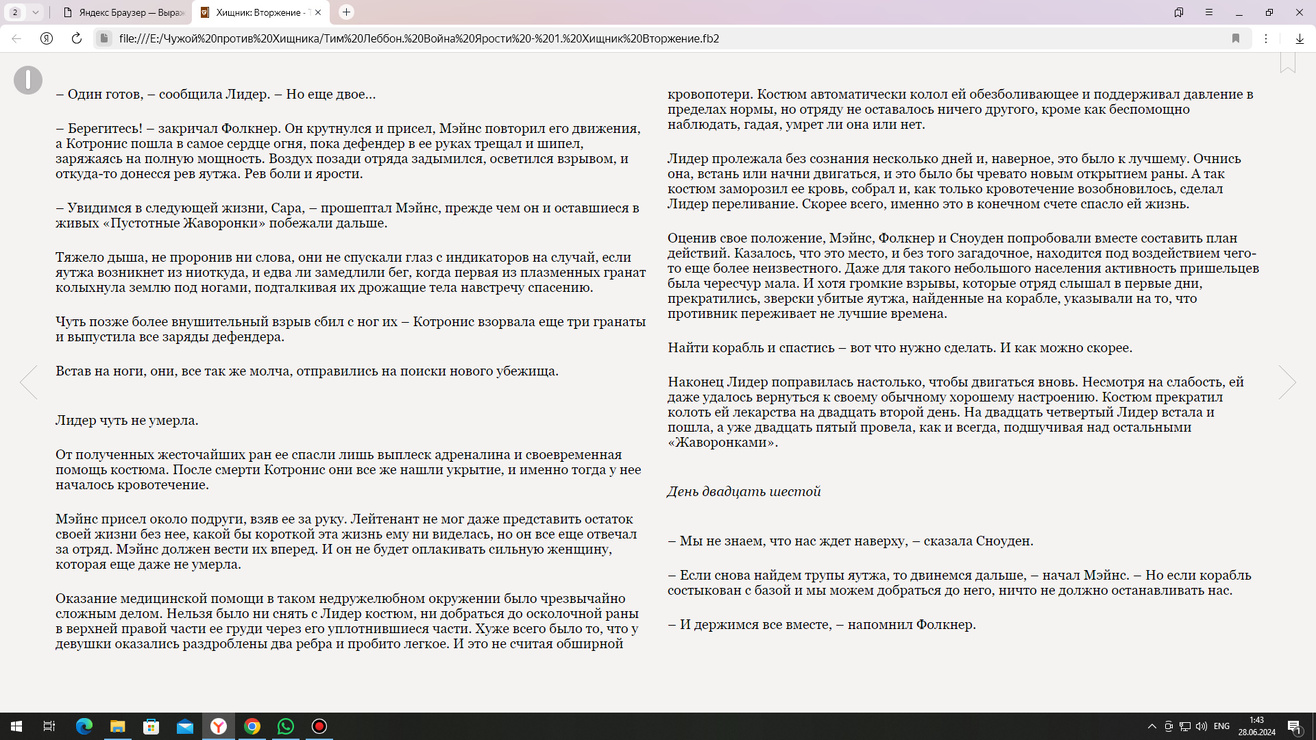
Task: Click the browser back arrow
Action: click(16, 38)
